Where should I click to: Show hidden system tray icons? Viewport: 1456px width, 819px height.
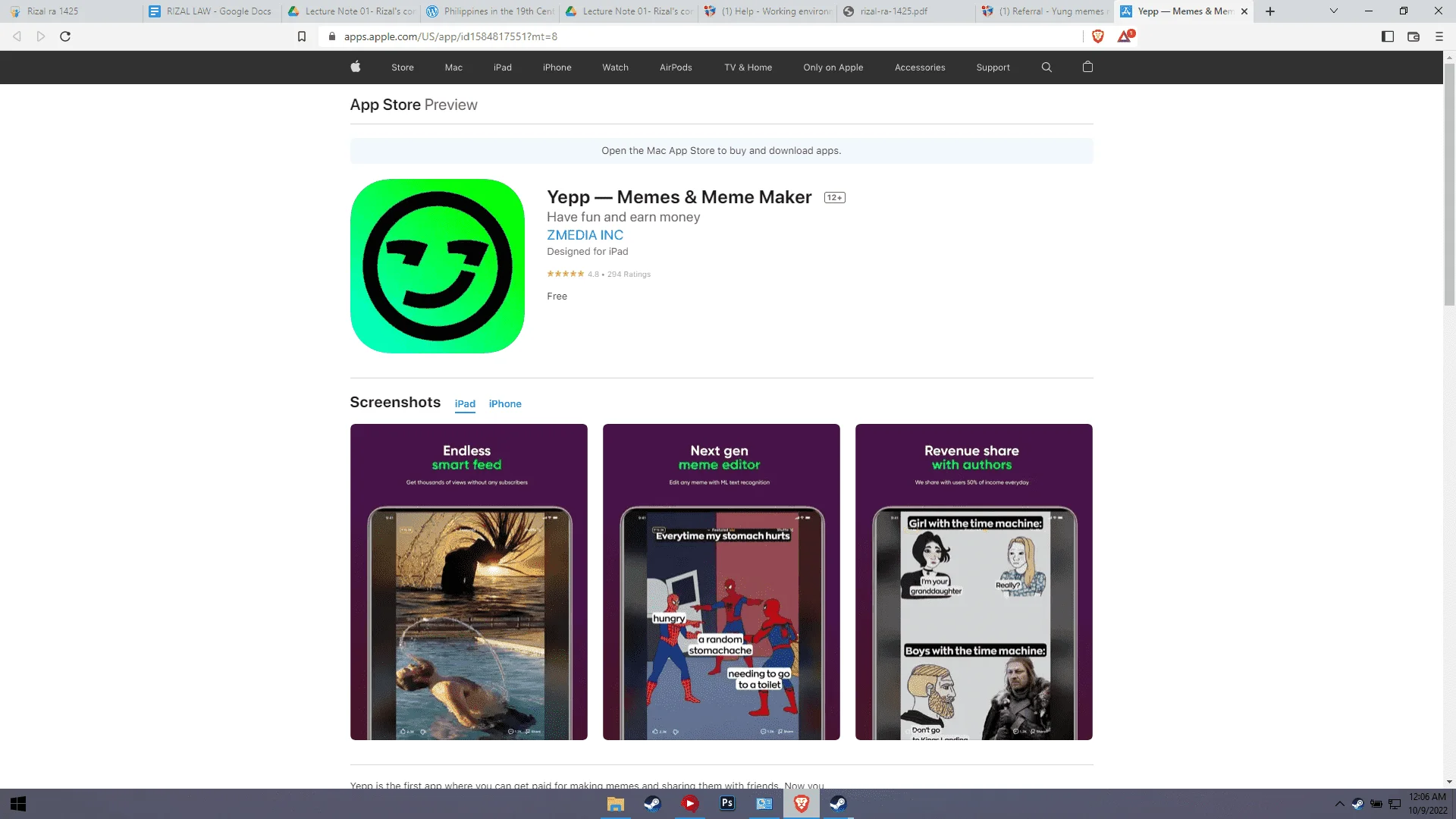[x=1340, y=804]
